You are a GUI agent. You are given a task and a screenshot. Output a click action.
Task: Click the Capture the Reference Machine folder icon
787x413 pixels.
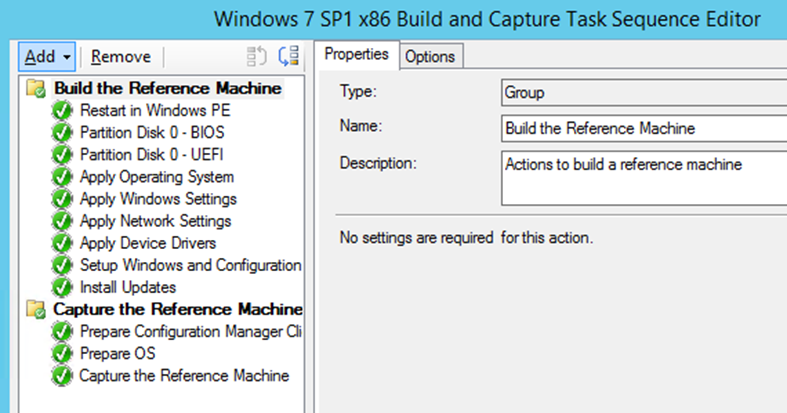36,309
